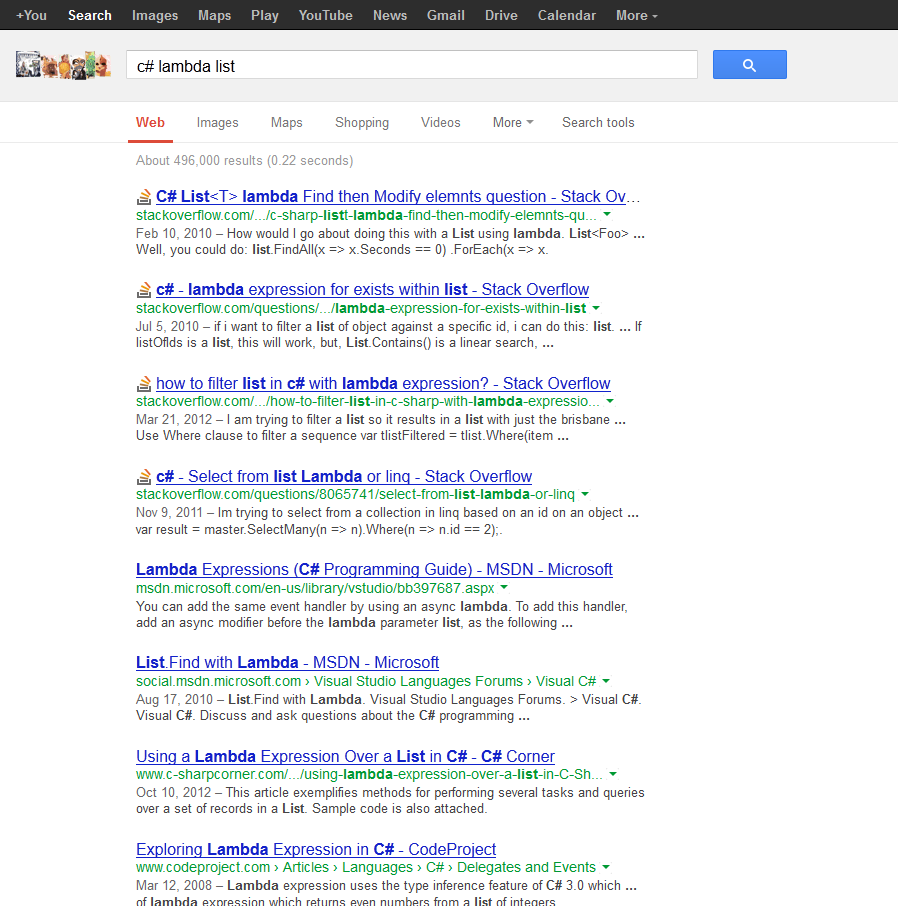The image size is (898, 906).
Task: Click 'About 496,000 results' stats text
Action: coord(244,161)
